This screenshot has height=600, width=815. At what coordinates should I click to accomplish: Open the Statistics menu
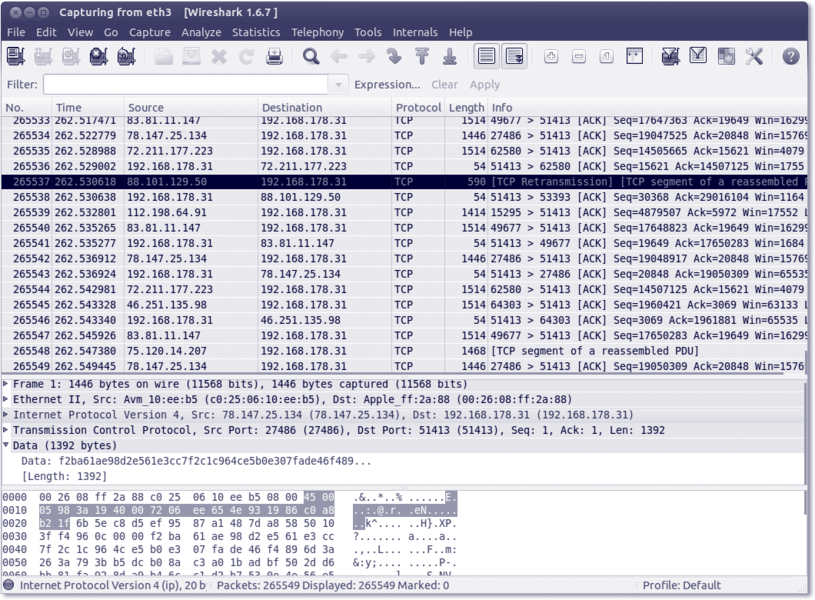coord(256,32)
